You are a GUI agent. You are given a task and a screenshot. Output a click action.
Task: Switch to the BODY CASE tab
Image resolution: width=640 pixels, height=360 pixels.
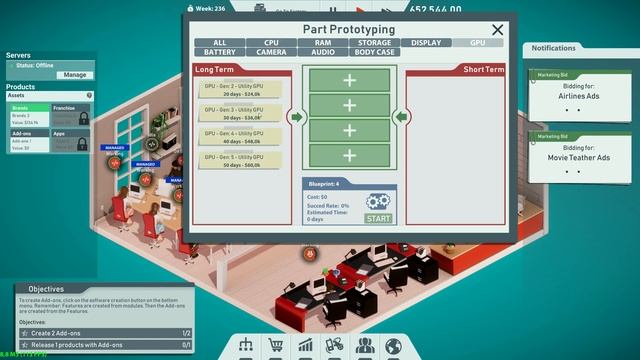click(x=374, y=52)
